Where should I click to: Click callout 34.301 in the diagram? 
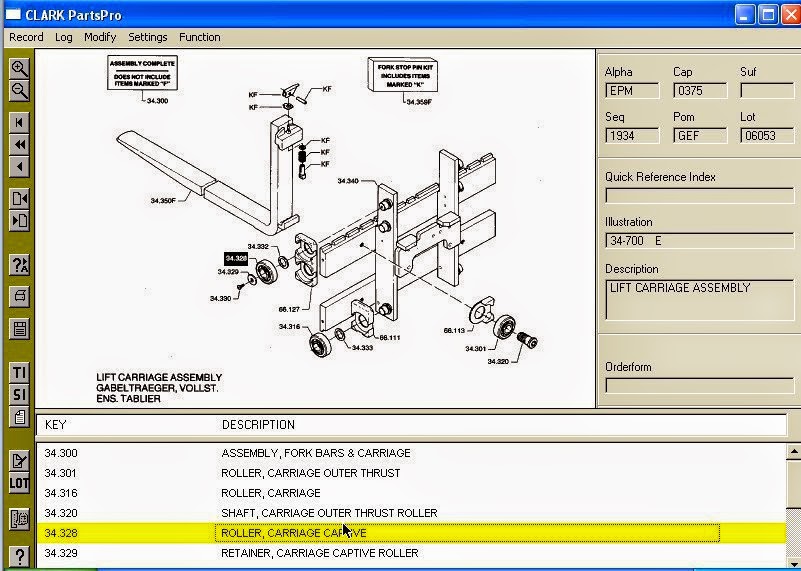pyautogui.click(x=476, y=349)
